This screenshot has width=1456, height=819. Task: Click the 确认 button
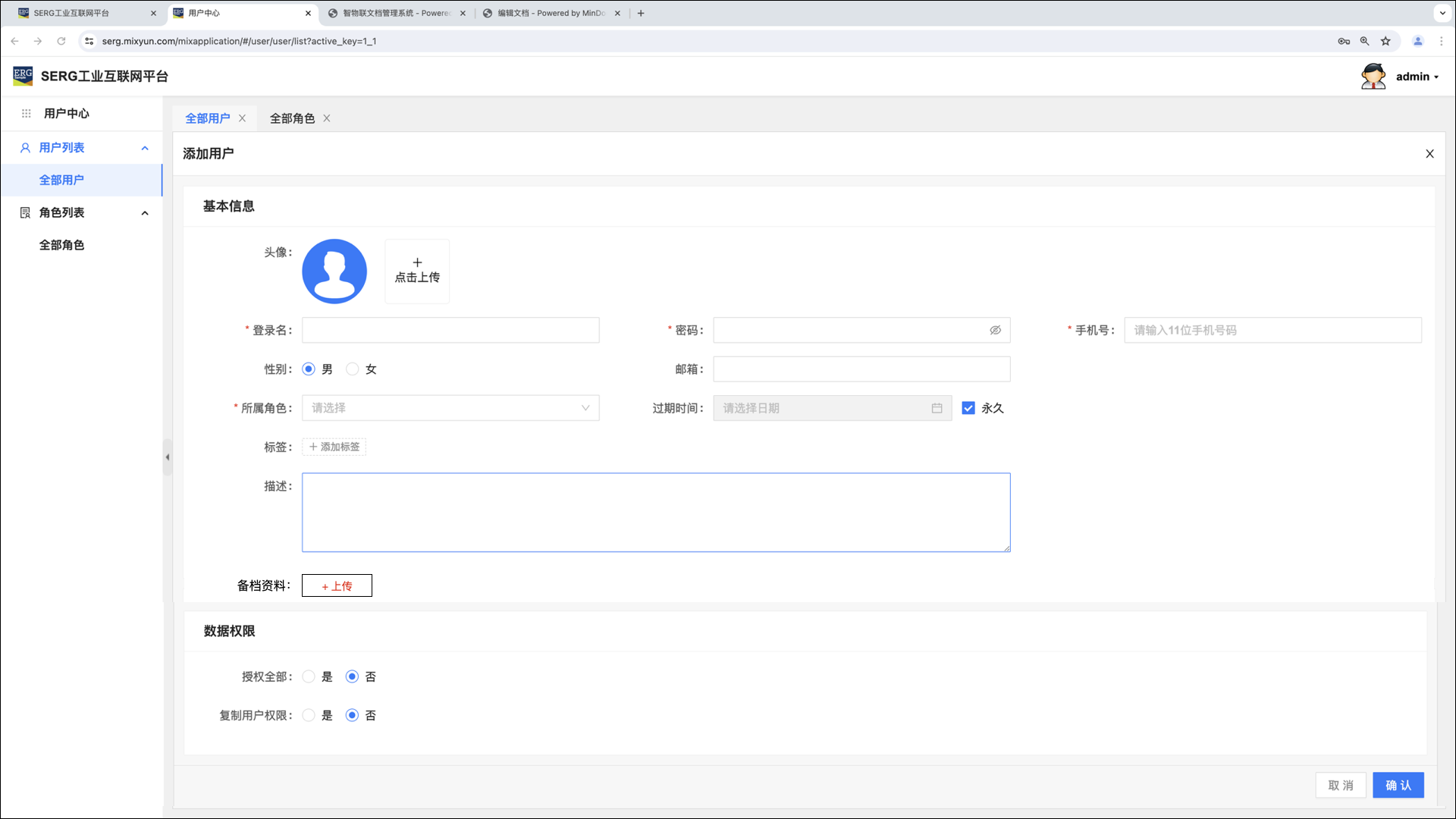[x=1398, y=785]
